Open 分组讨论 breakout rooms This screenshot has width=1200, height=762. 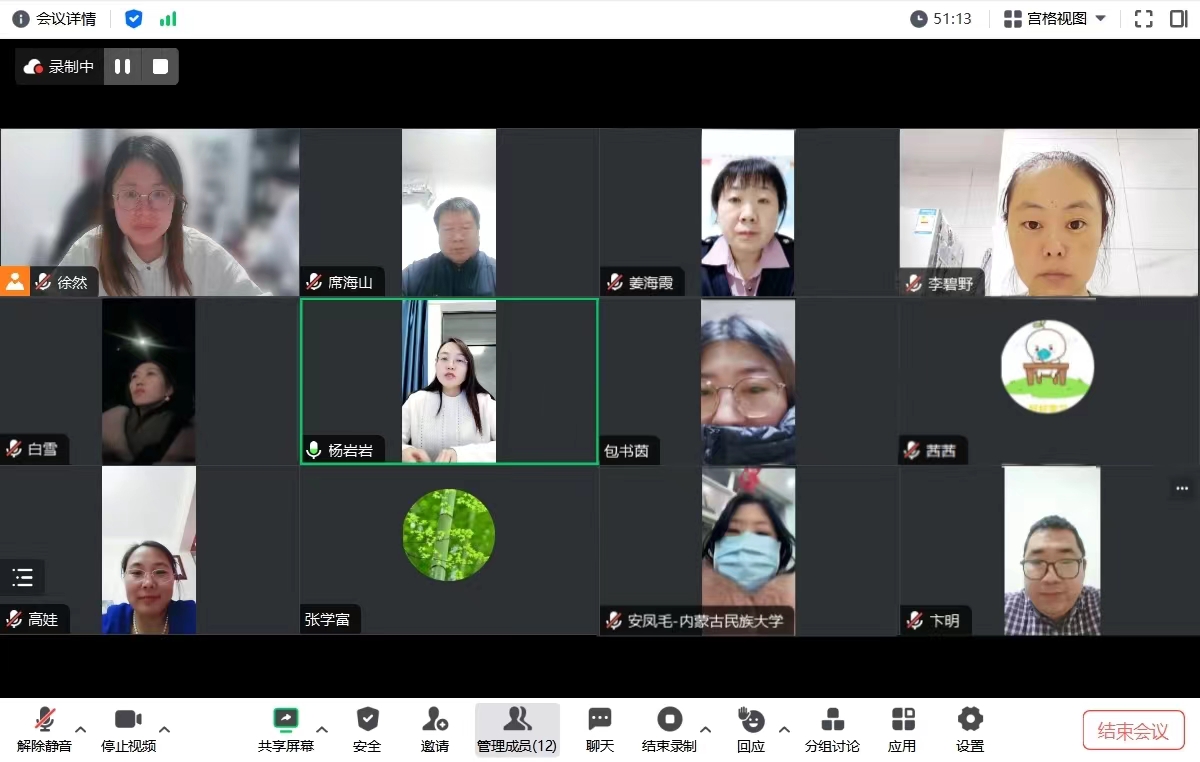click(x=832, y=720)
